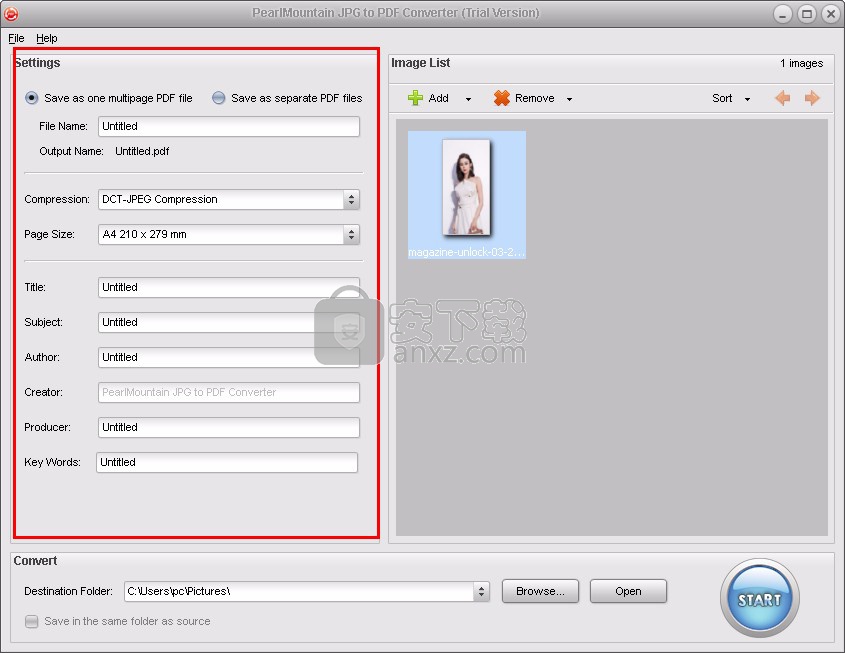
Task: Close the converter window
Action: 831,14
